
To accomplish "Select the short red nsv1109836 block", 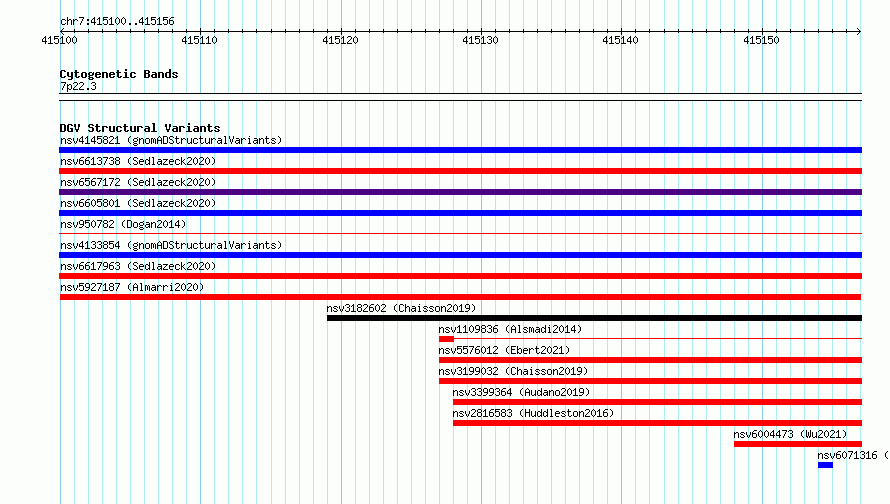I will coord(446,339).
